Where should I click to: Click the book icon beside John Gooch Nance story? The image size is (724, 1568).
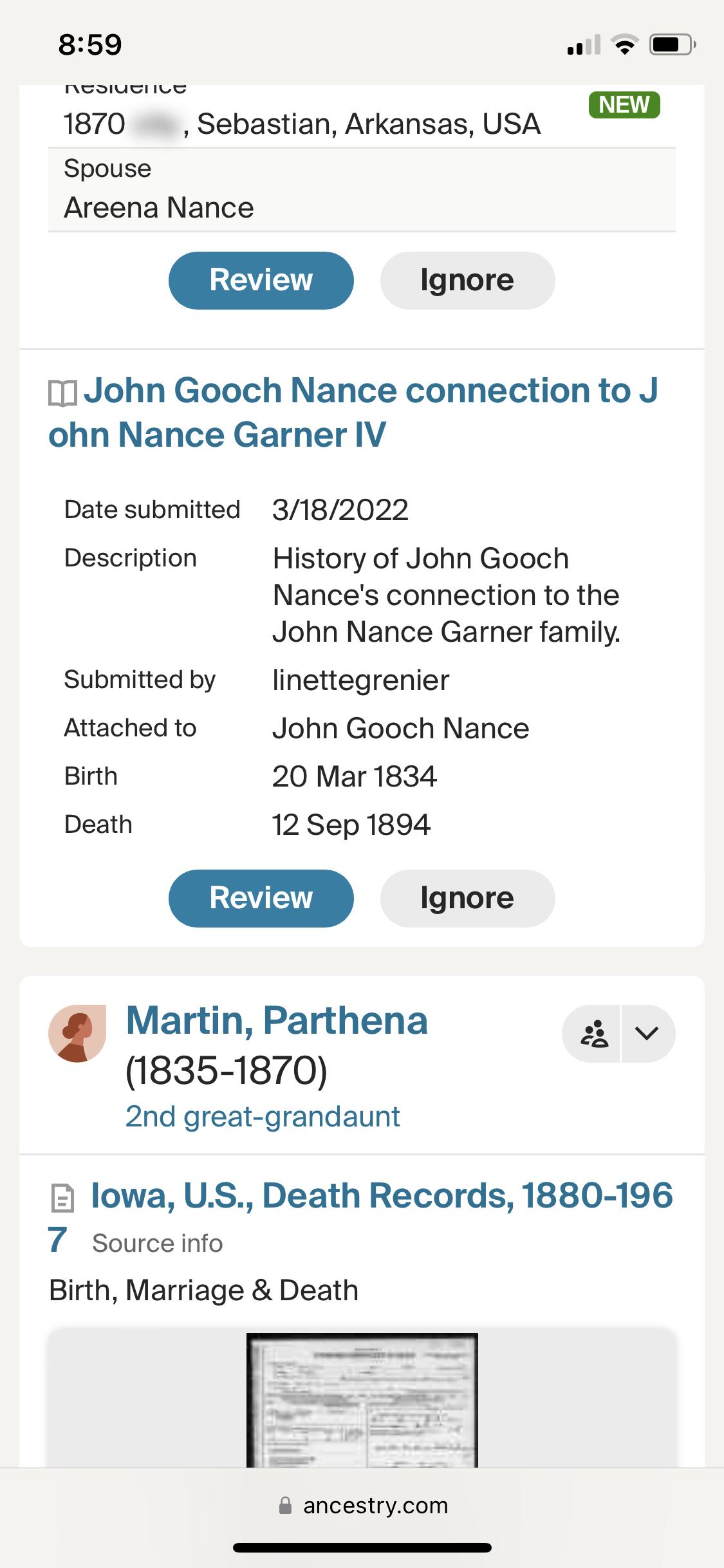(x=62, y=393)
